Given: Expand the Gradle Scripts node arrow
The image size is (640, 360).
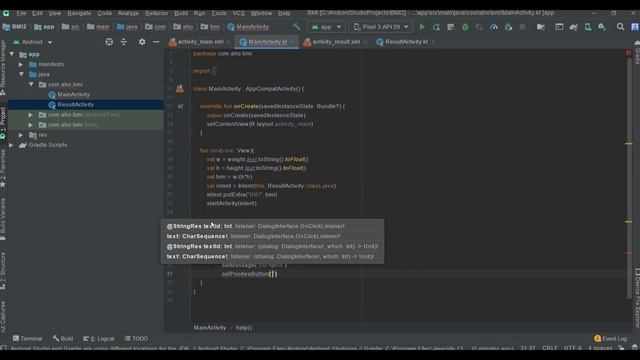Looking at the screenshot, I should [x=11, y=145].
